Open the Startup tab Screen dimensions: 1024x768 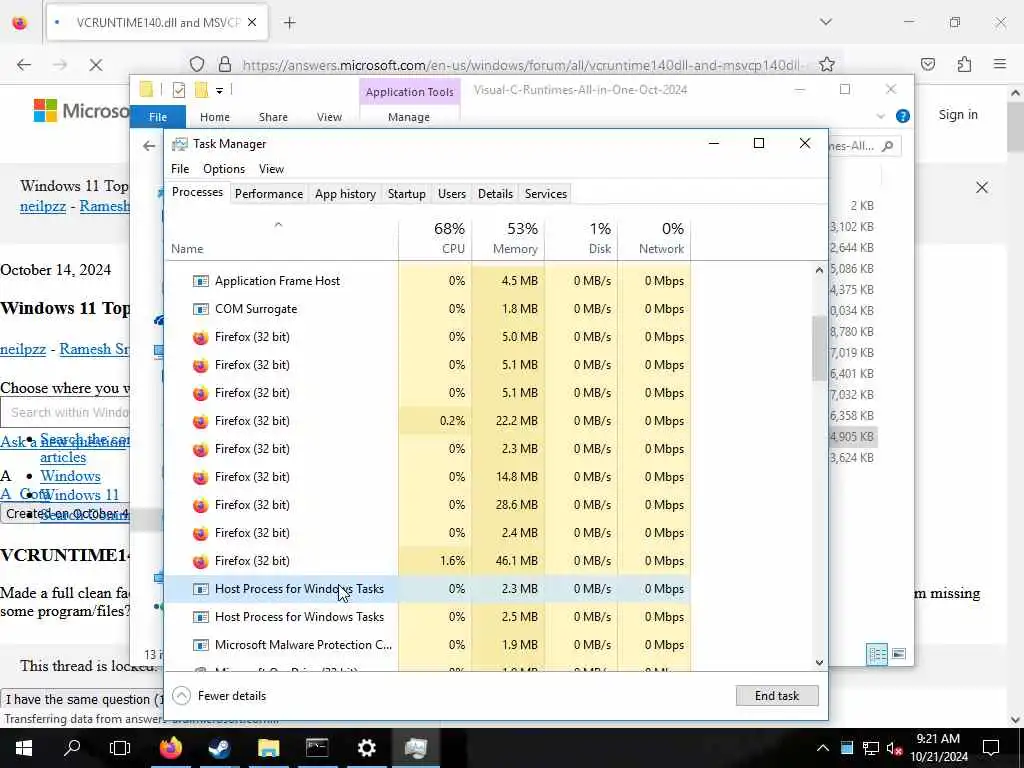pos(406,194)
